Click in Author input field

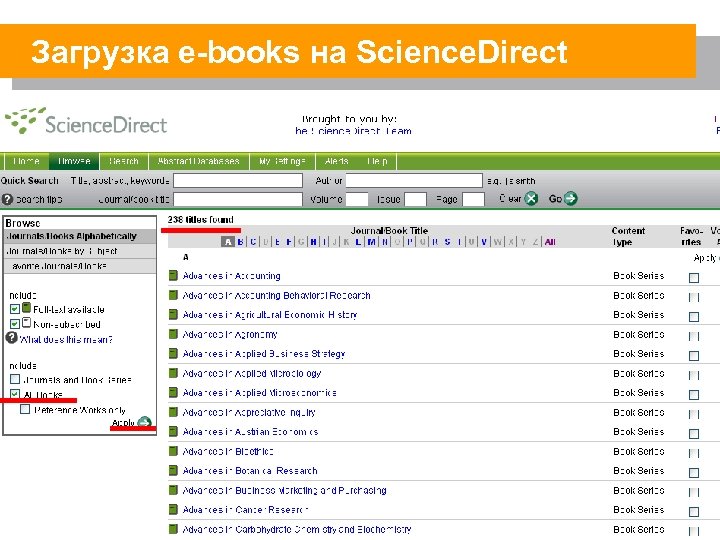[414, 180]
